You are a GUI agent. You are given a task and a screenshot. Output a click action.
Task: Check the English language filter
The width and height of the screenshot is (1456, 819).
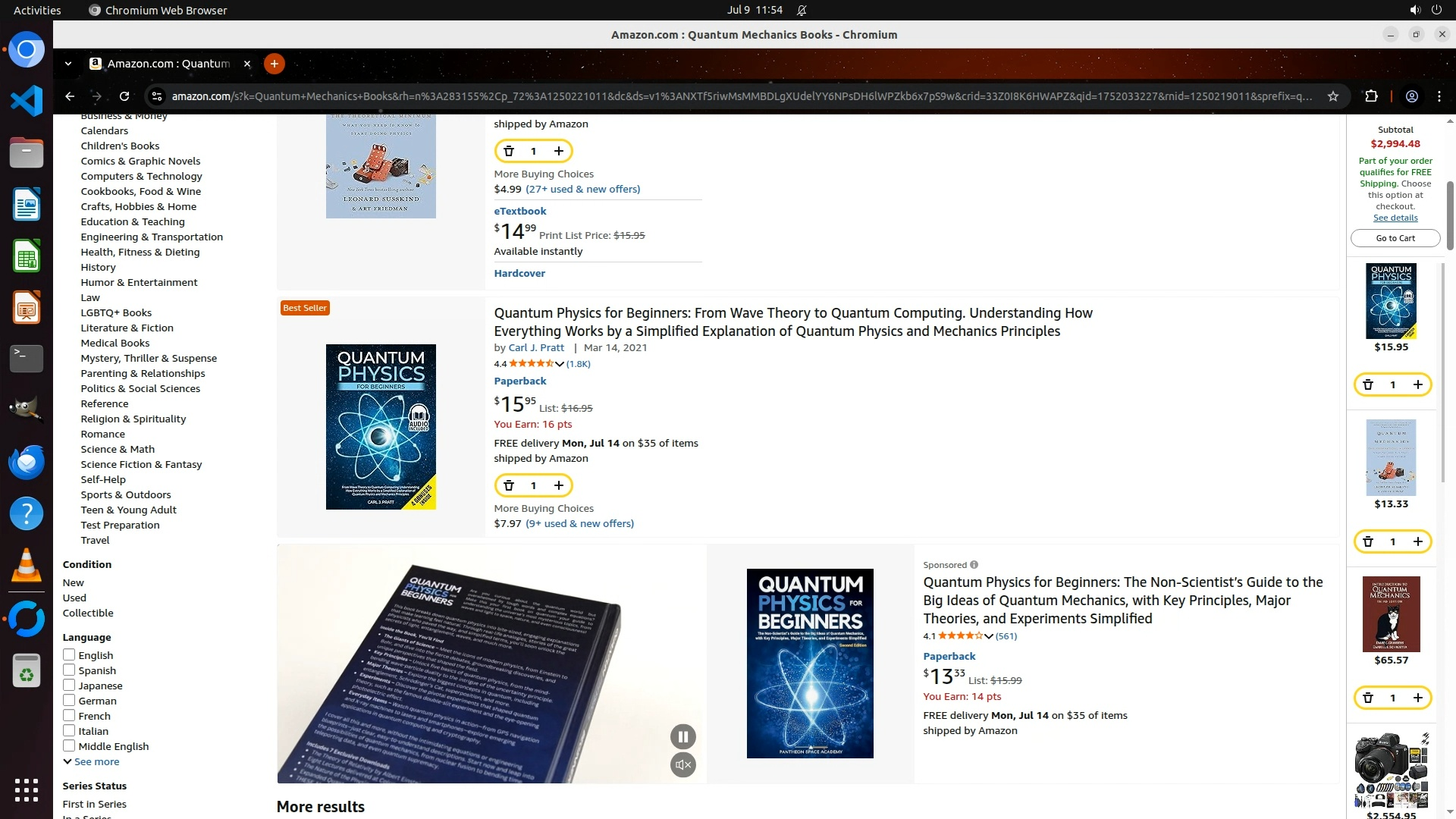pos(69,654)
